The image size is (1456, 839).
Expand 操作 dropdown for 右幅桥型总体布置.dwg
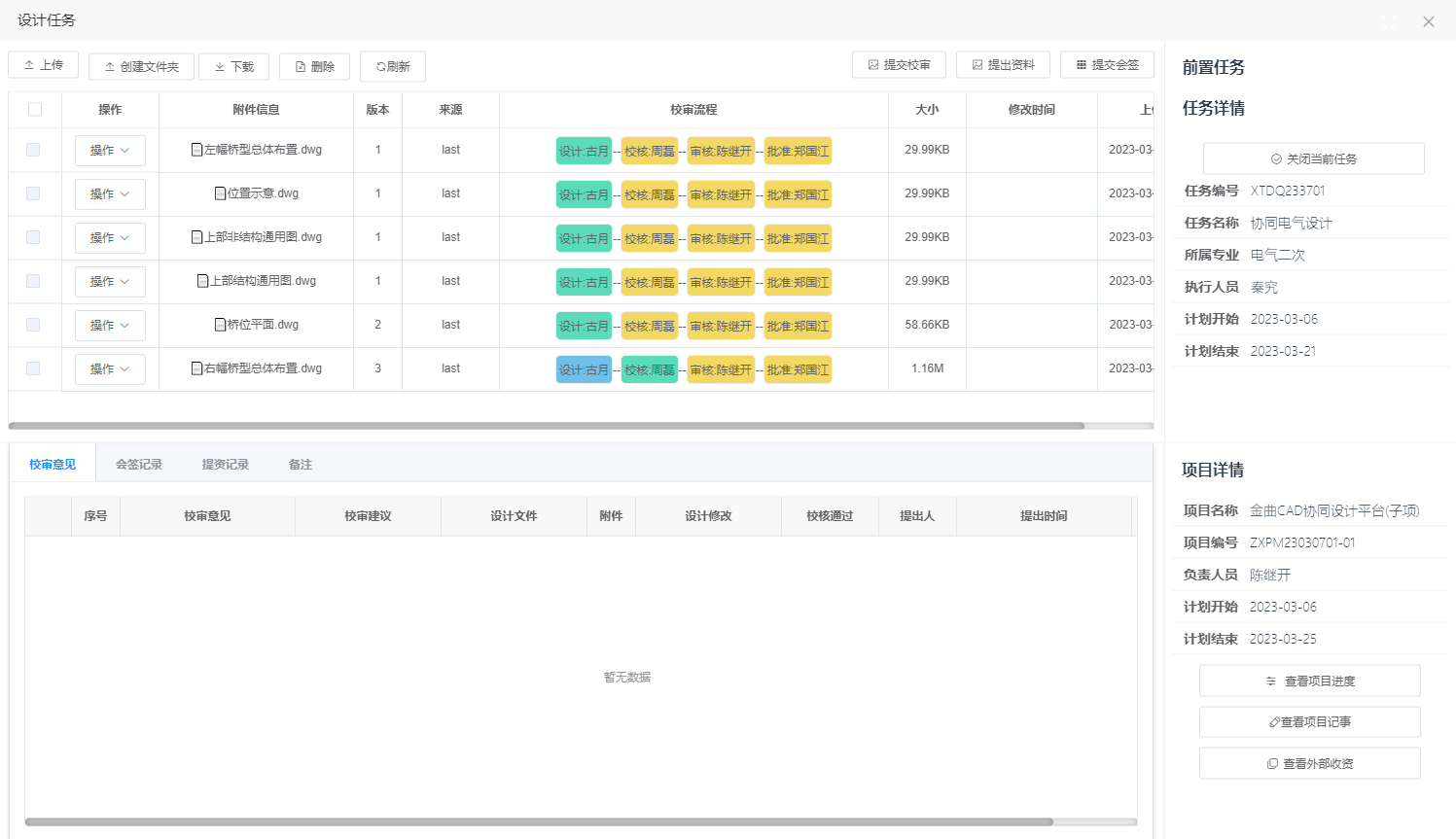pyautogui.click(x=110, y=369)
